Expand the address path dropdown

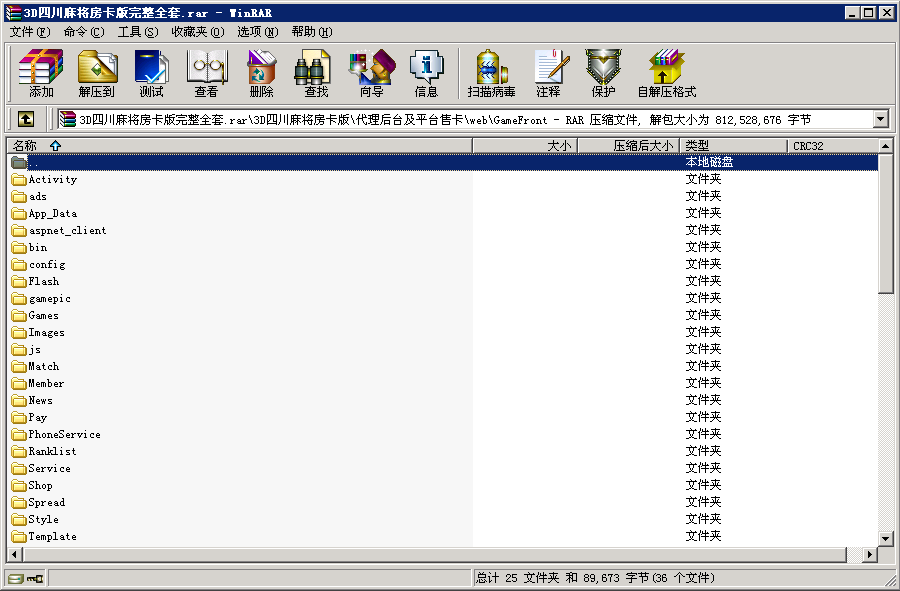(880, 119)
